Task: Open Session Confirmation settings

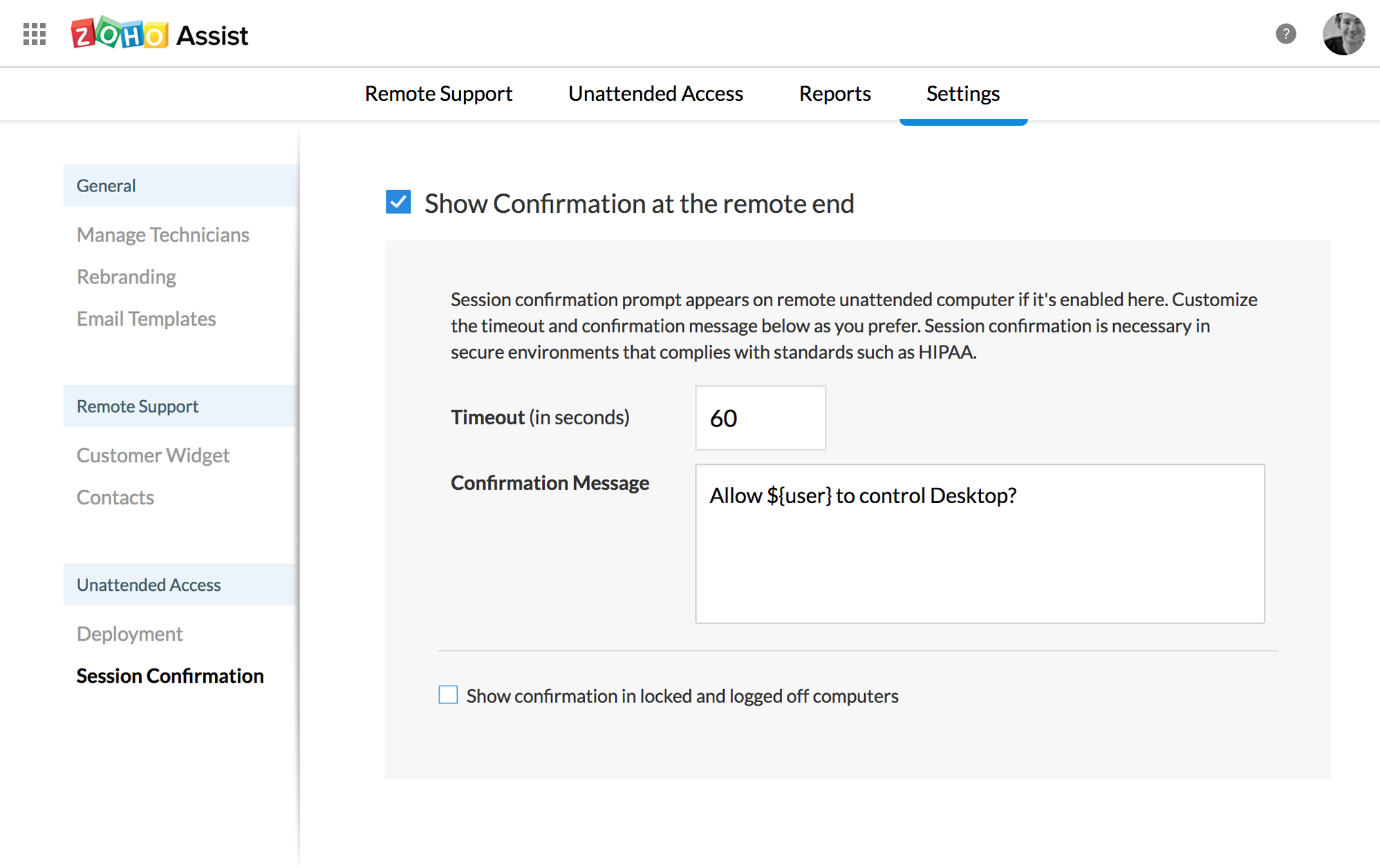Action: (170, 676)
